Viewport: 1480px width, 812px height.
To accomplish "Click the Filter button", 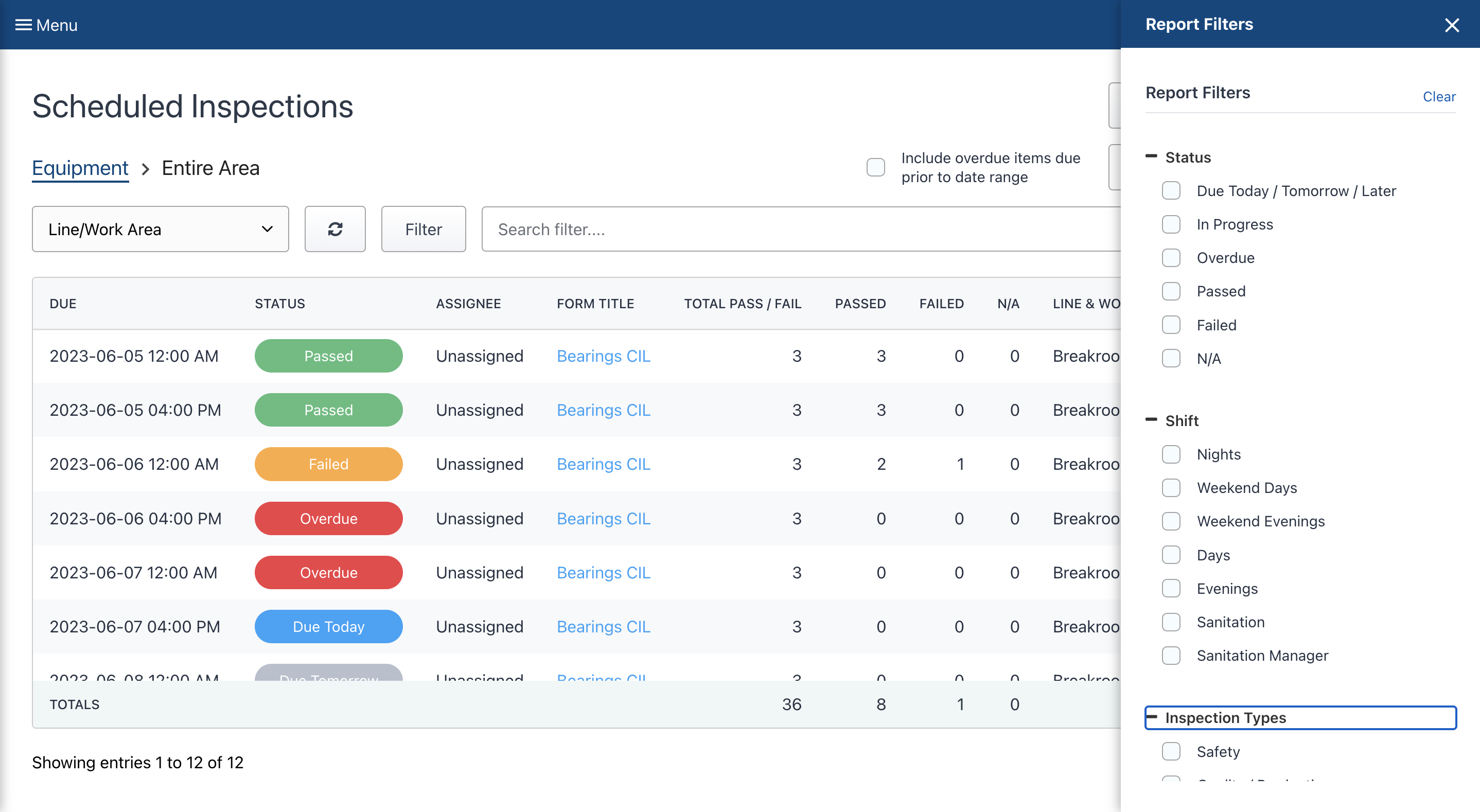I will [x=424, y=228].
